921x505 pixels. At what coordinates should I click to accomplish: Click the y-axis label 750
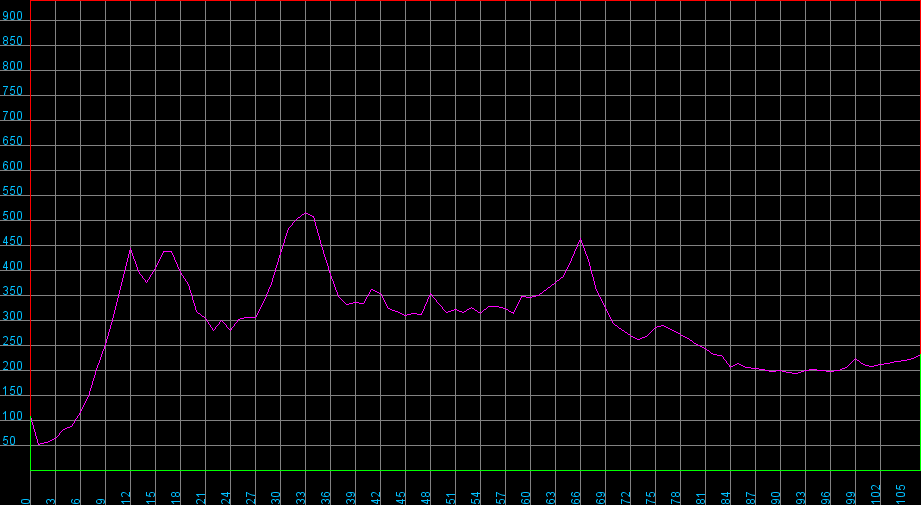(x=12, y=91)
